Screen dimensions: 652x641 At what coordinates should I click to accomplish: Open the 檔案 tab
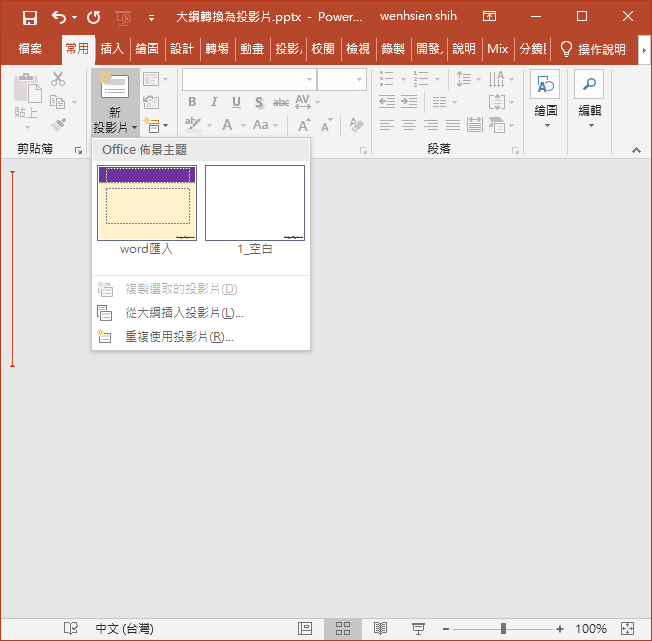30,49
